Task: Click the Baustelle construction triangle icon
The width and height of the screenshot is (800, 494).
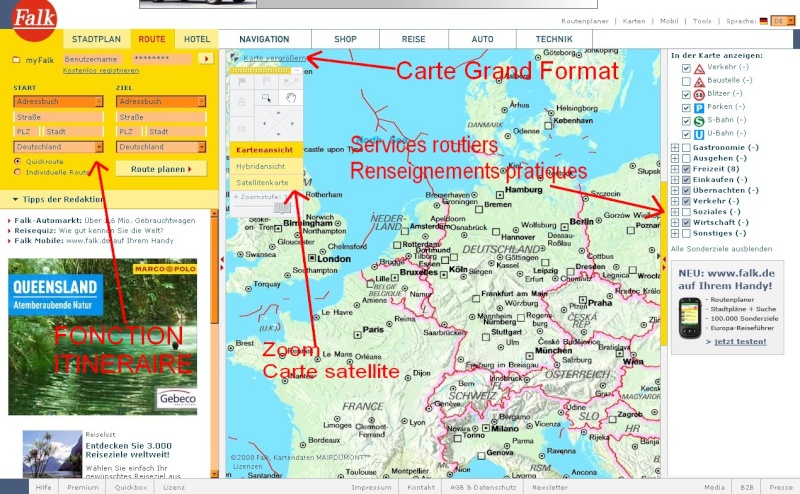Action: (699, 82)
